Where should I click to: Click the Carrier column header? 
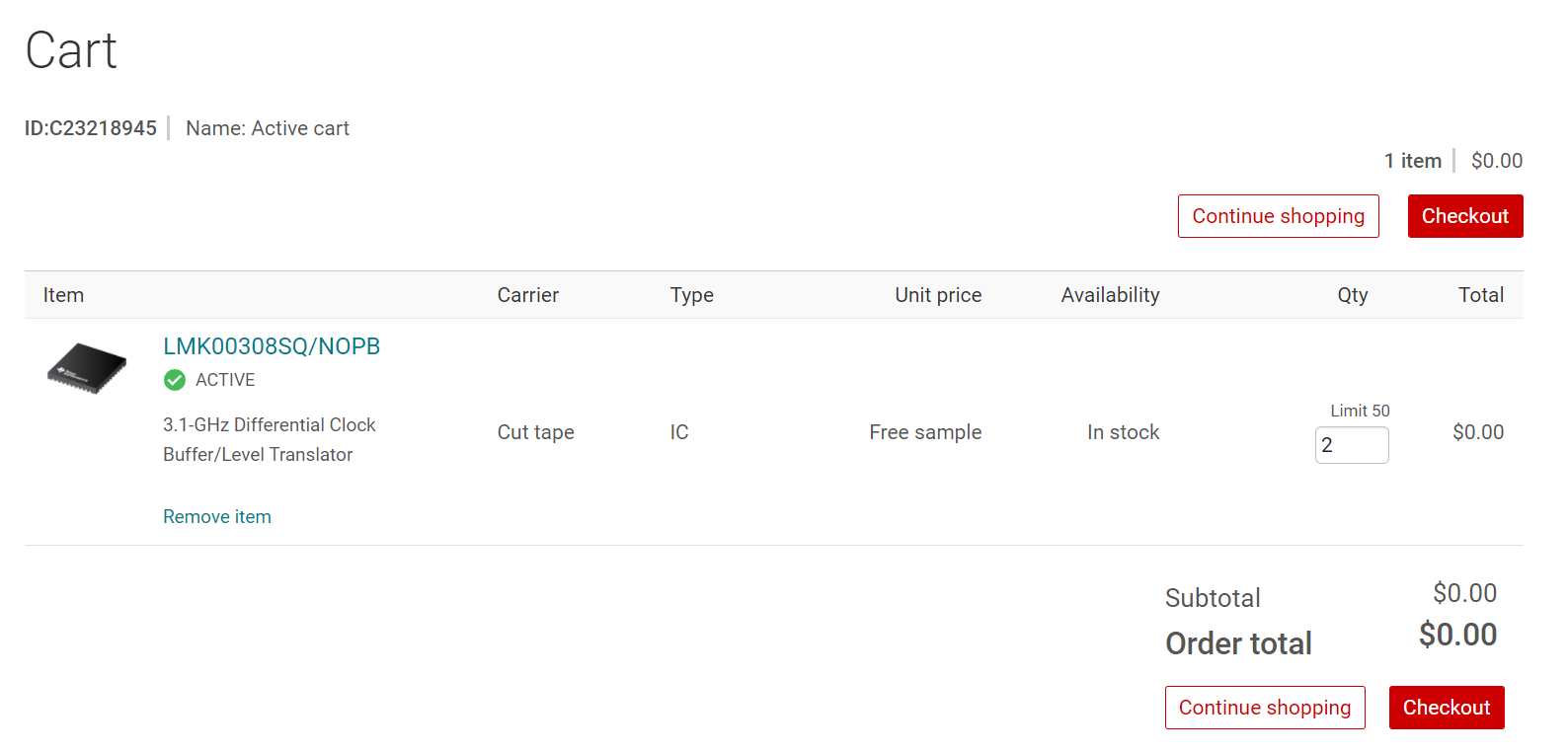[527, 295]
